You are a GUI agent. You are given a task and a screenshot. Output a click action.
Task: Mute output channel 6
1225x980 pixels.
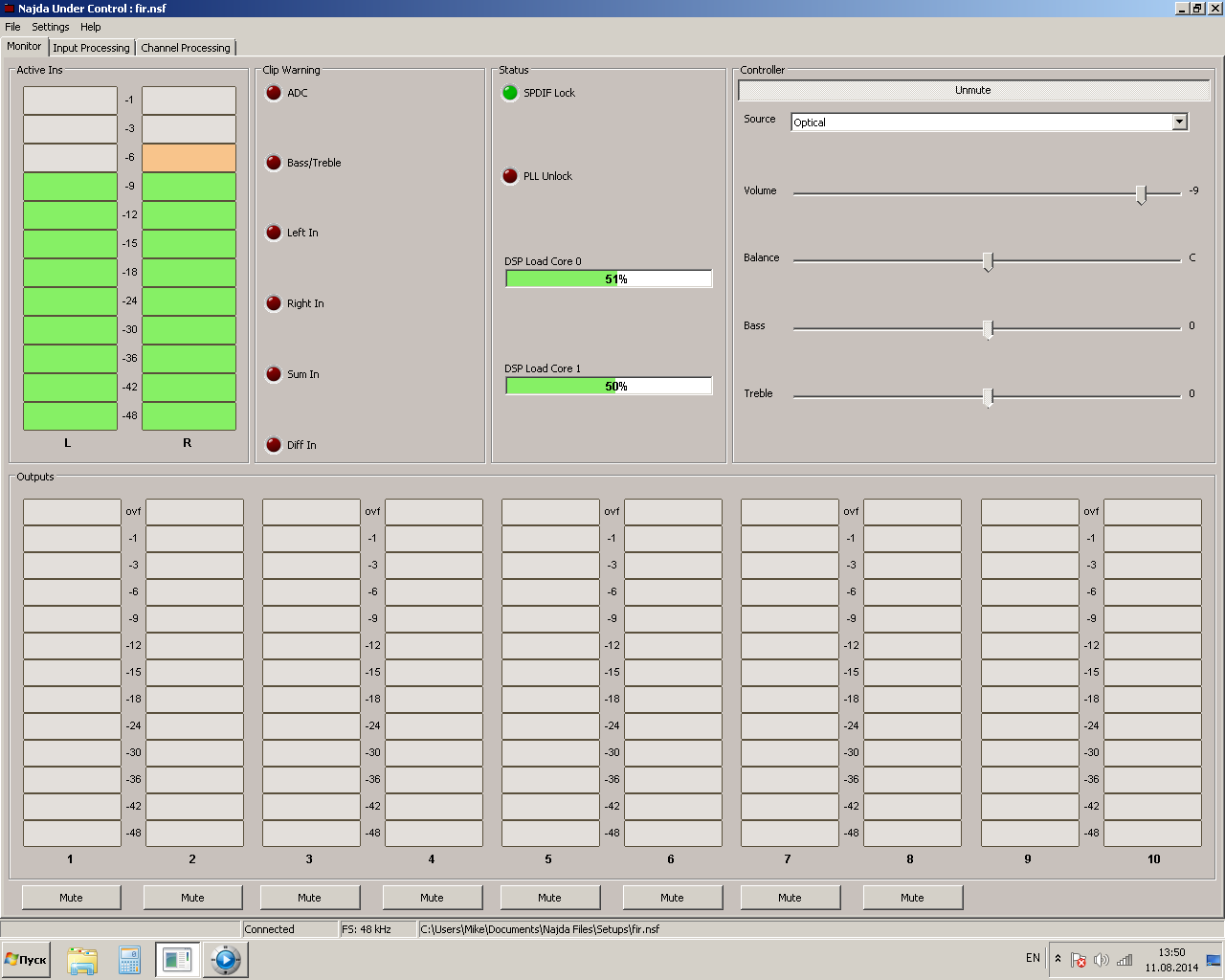click(x=672, y=898)
